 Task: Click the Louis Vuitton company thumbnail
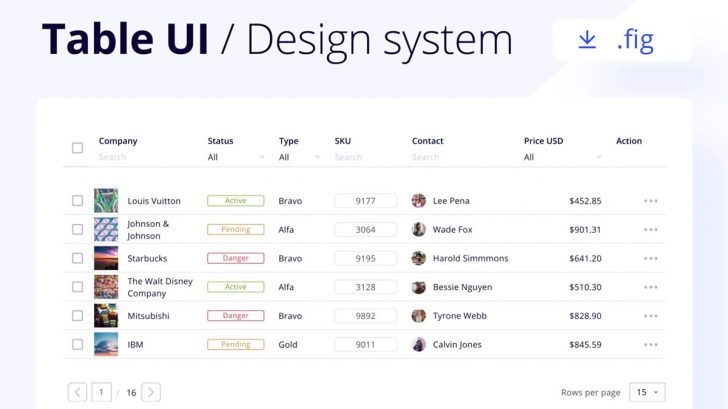pos(106,201)
